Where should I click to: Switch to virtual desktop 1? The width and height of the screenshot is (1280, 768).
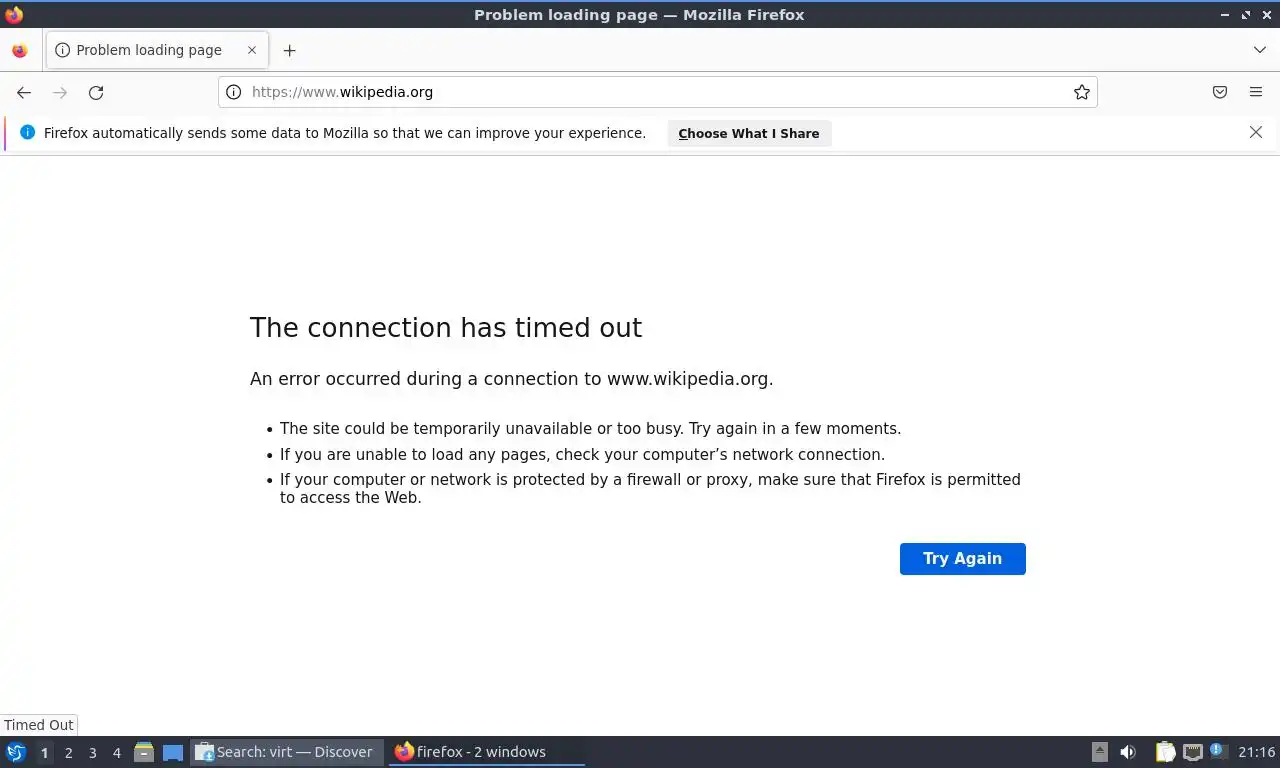click(x=44, y=753)
